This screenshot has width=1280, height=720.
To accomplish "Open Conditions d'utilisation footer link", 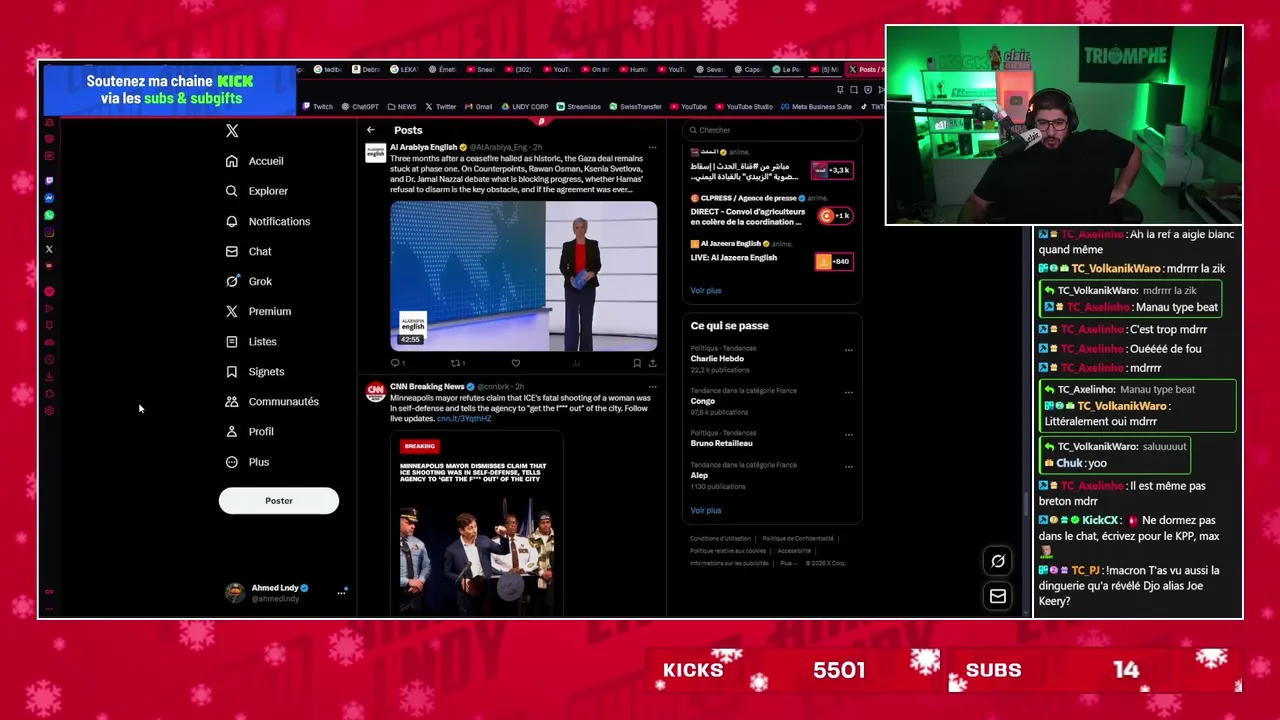I will [720, 538].
